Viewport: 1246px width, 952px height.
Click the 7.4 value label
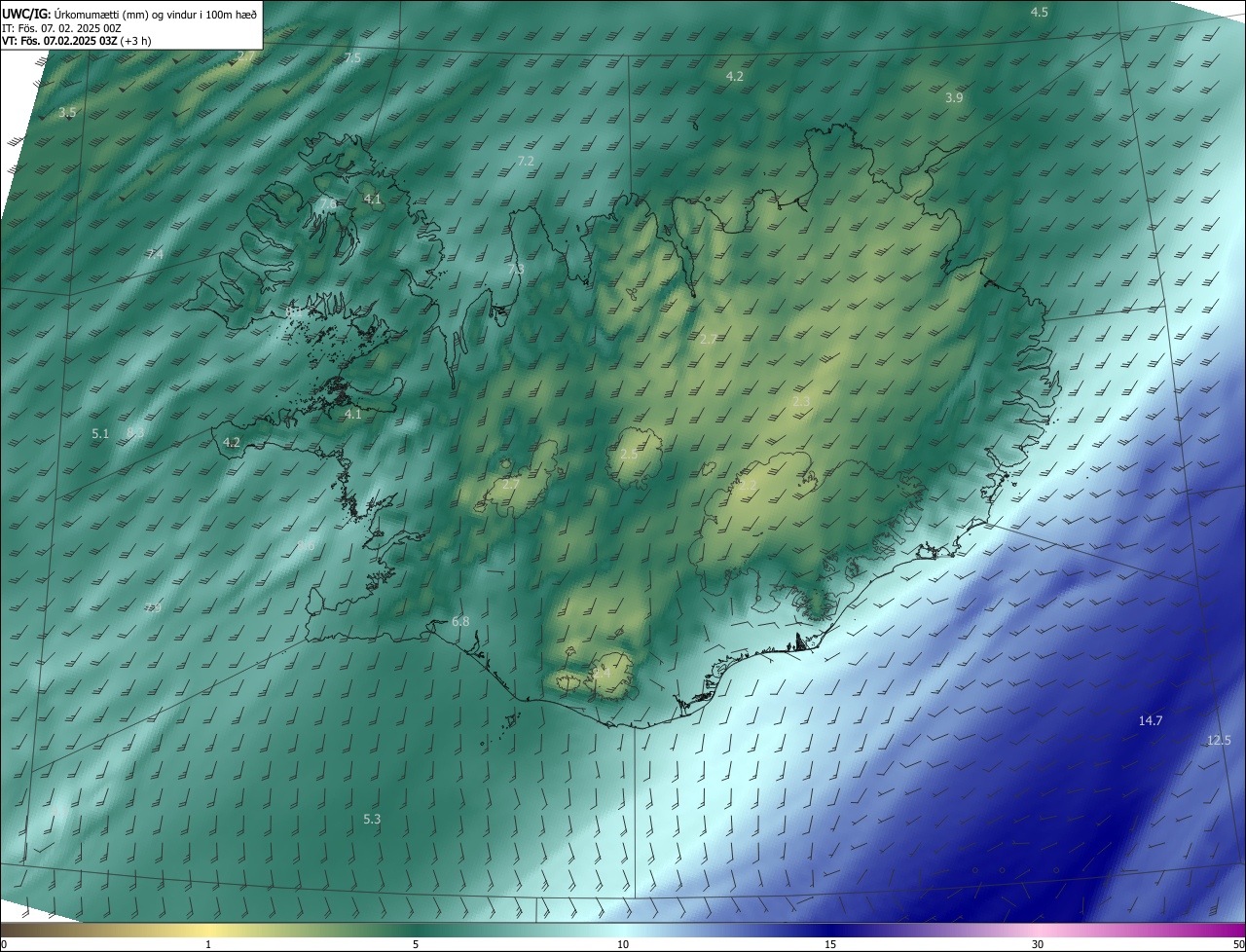tap(155, 255)
